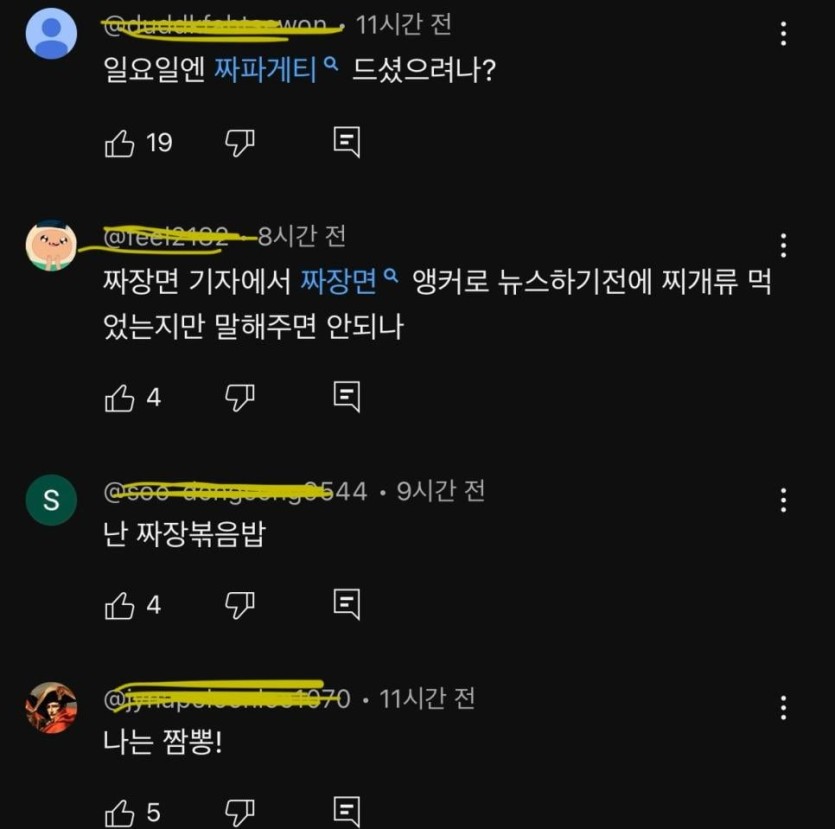Open the Napoleon portrait avatar profile
The height and width of the screenshot is (829, 835).
point(51,708)
